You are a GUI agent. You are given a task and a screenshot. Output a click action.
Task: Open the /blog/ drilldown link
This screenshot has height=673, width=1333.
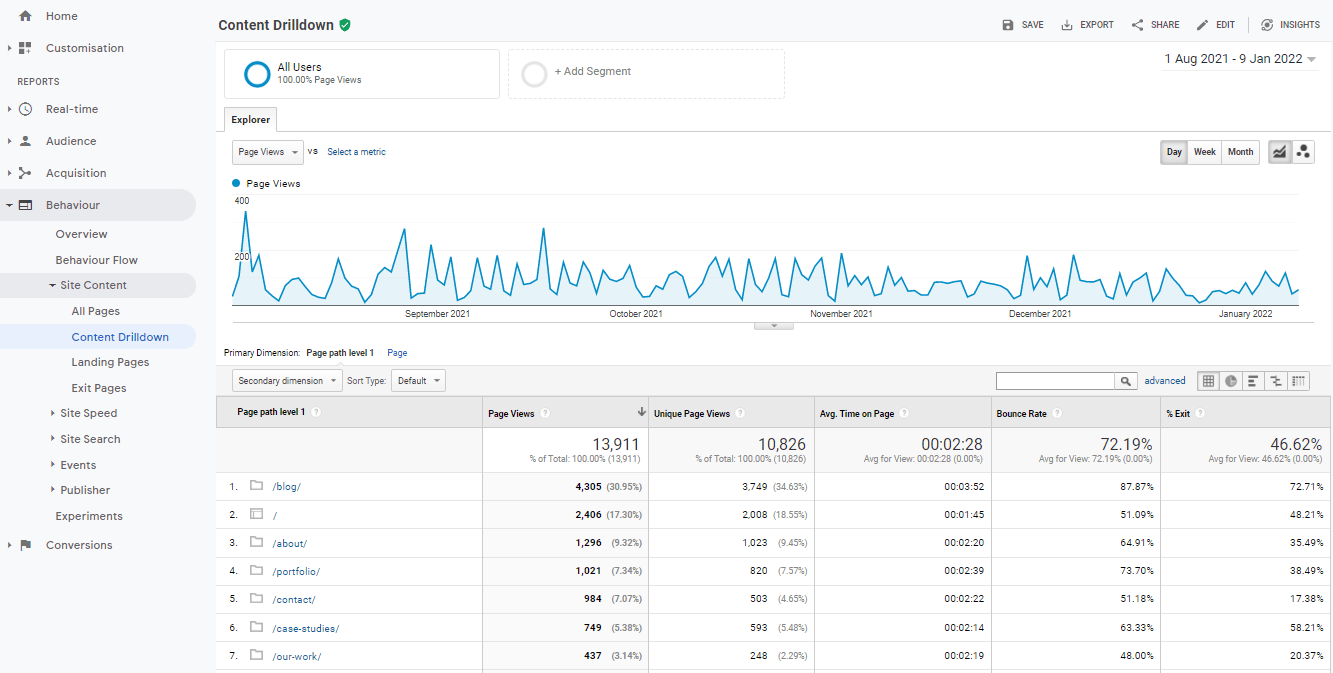(x=289, y=486)
